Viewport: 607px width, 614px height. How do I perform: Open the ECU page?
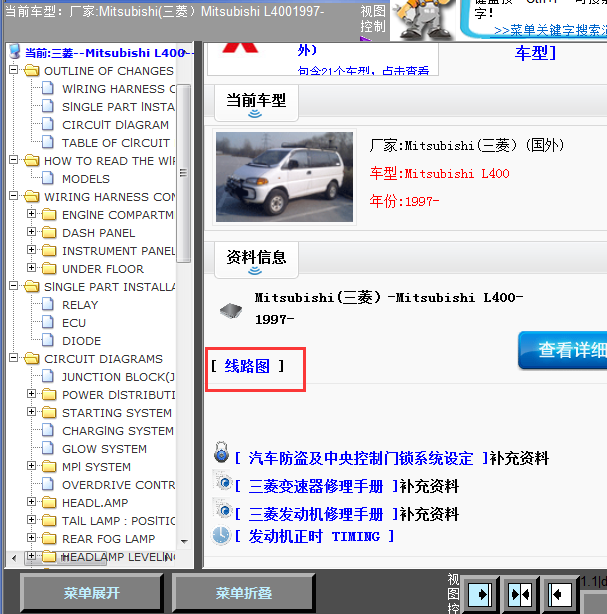coord(74,323)
